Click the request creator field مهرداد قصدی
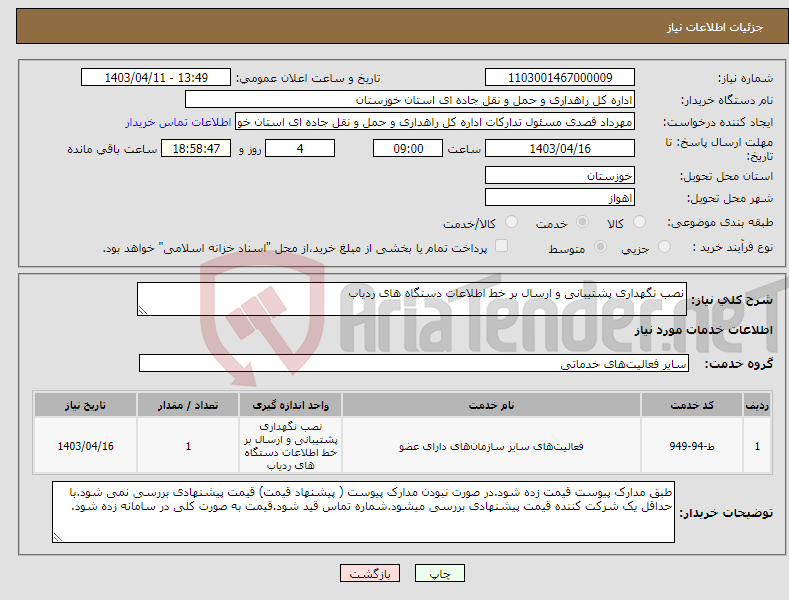The image size is (789, 600). [435, 122]
